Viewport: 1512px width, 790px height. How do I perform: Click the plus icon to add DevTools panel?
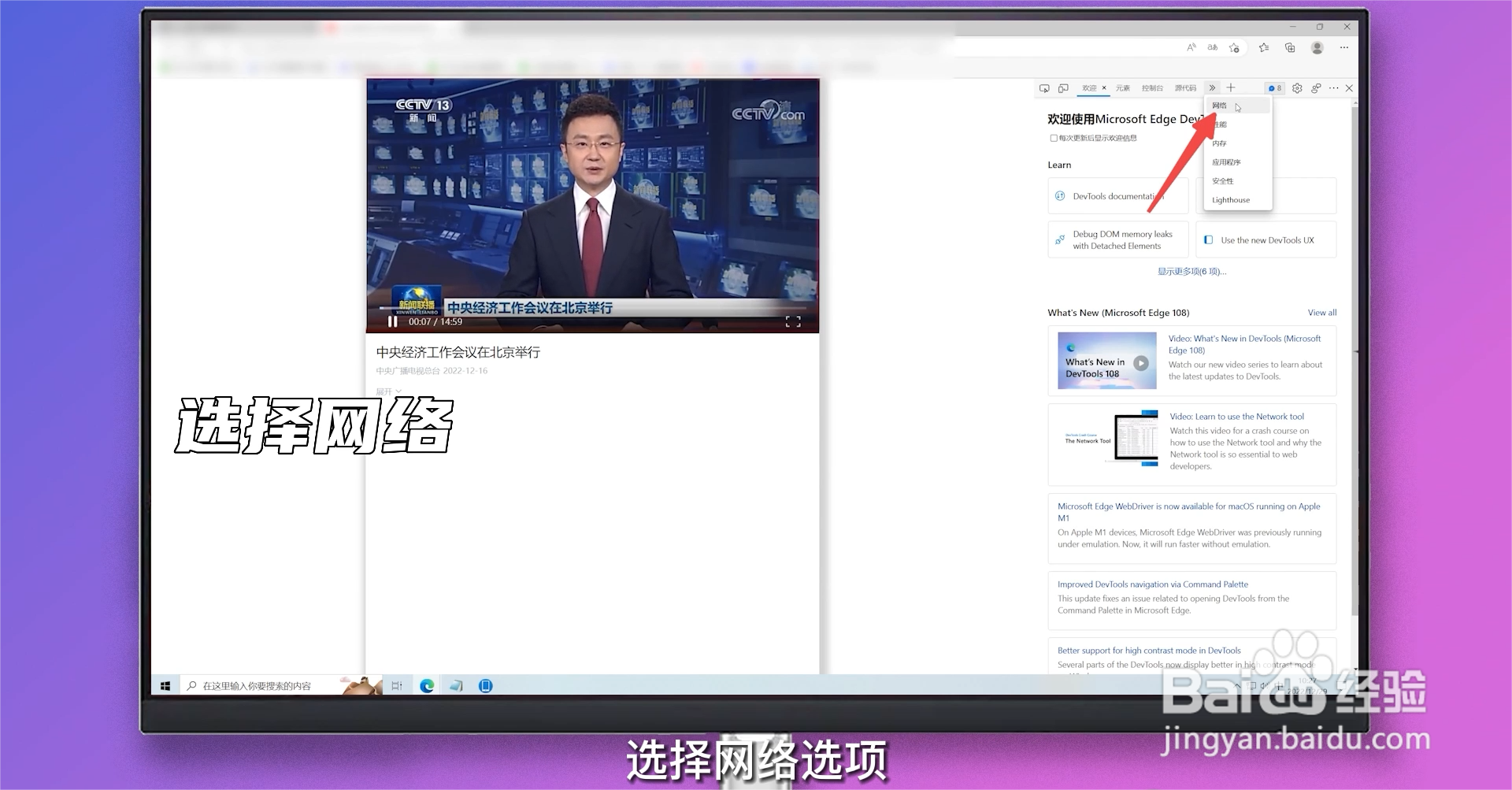tap(1231, 88)
